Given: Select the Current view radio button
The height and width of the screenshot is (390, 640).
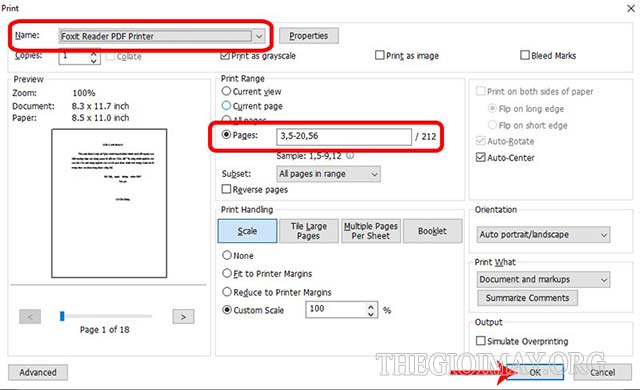Looking at the screenshot, I should point(226,91).
